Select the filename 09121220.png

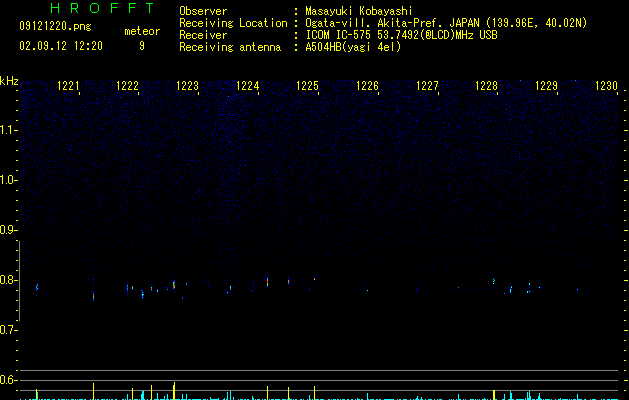click(x=55, y=27)
